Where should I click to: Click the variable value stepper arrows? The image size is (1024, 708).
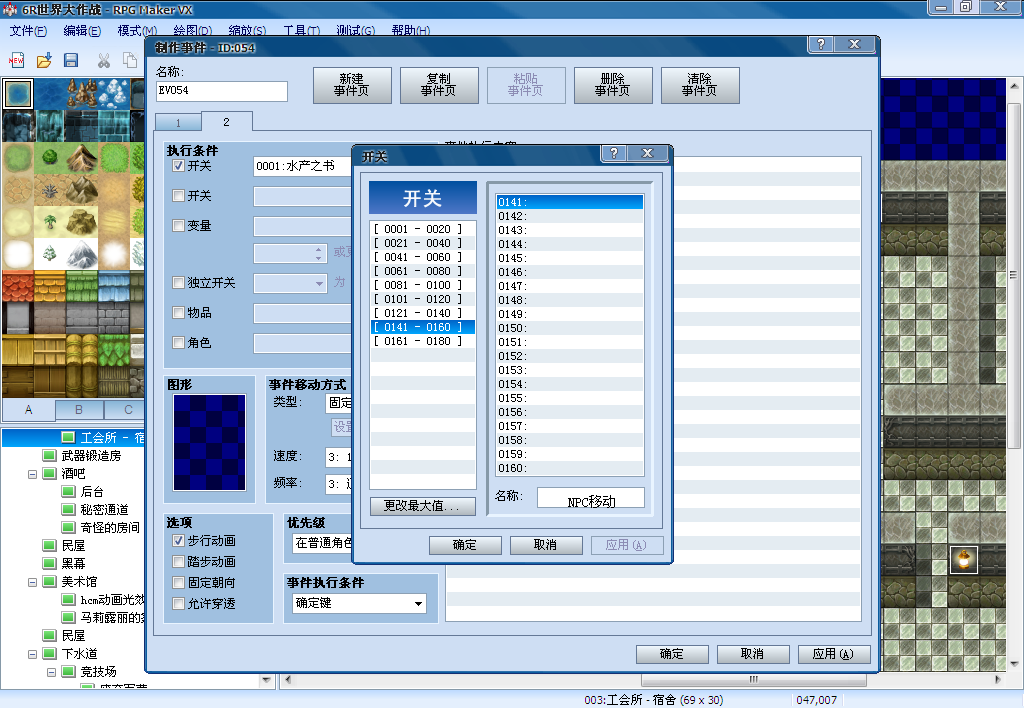[319, 253]
